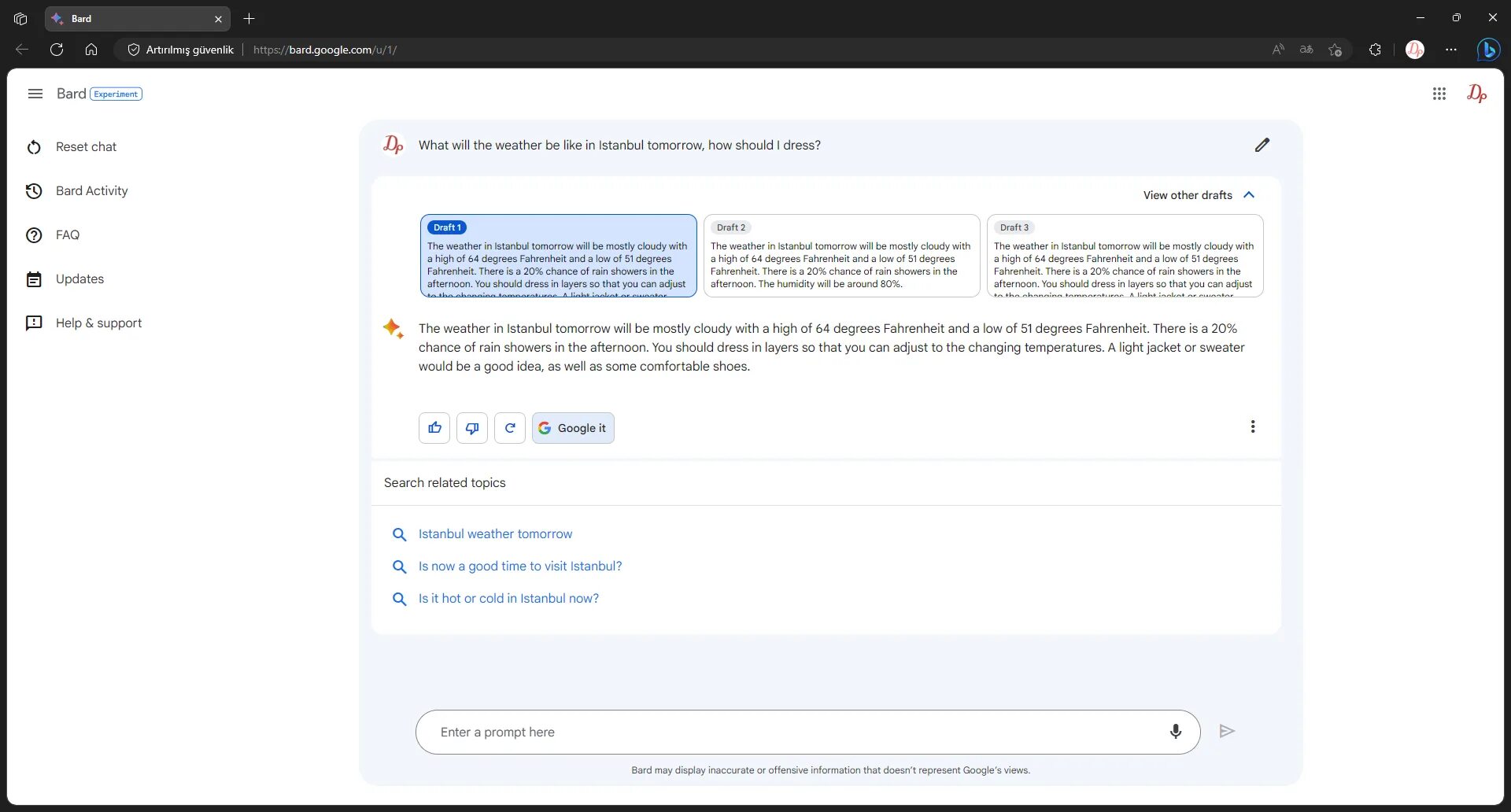Open Help & support
The width and height of the screenshot is (1511, 812).
[84, 323]
